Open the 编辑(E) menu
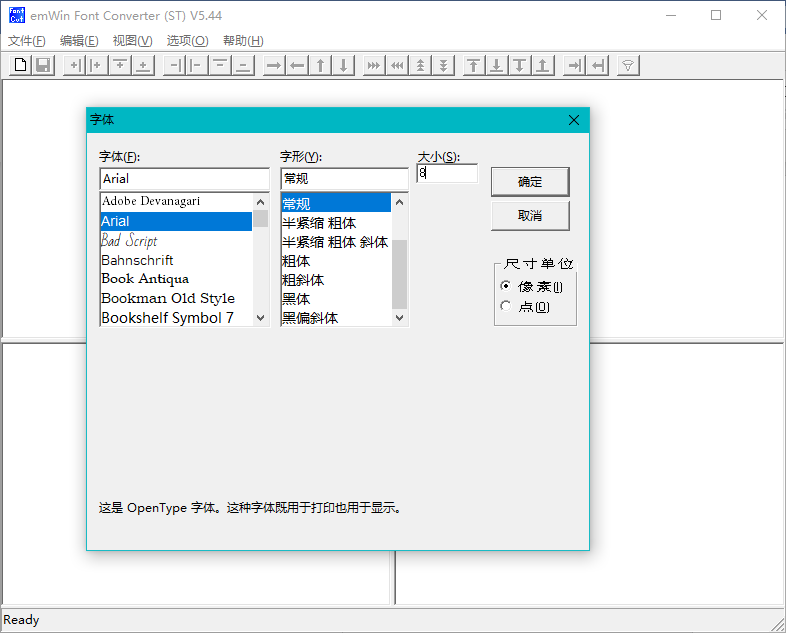 79,41
